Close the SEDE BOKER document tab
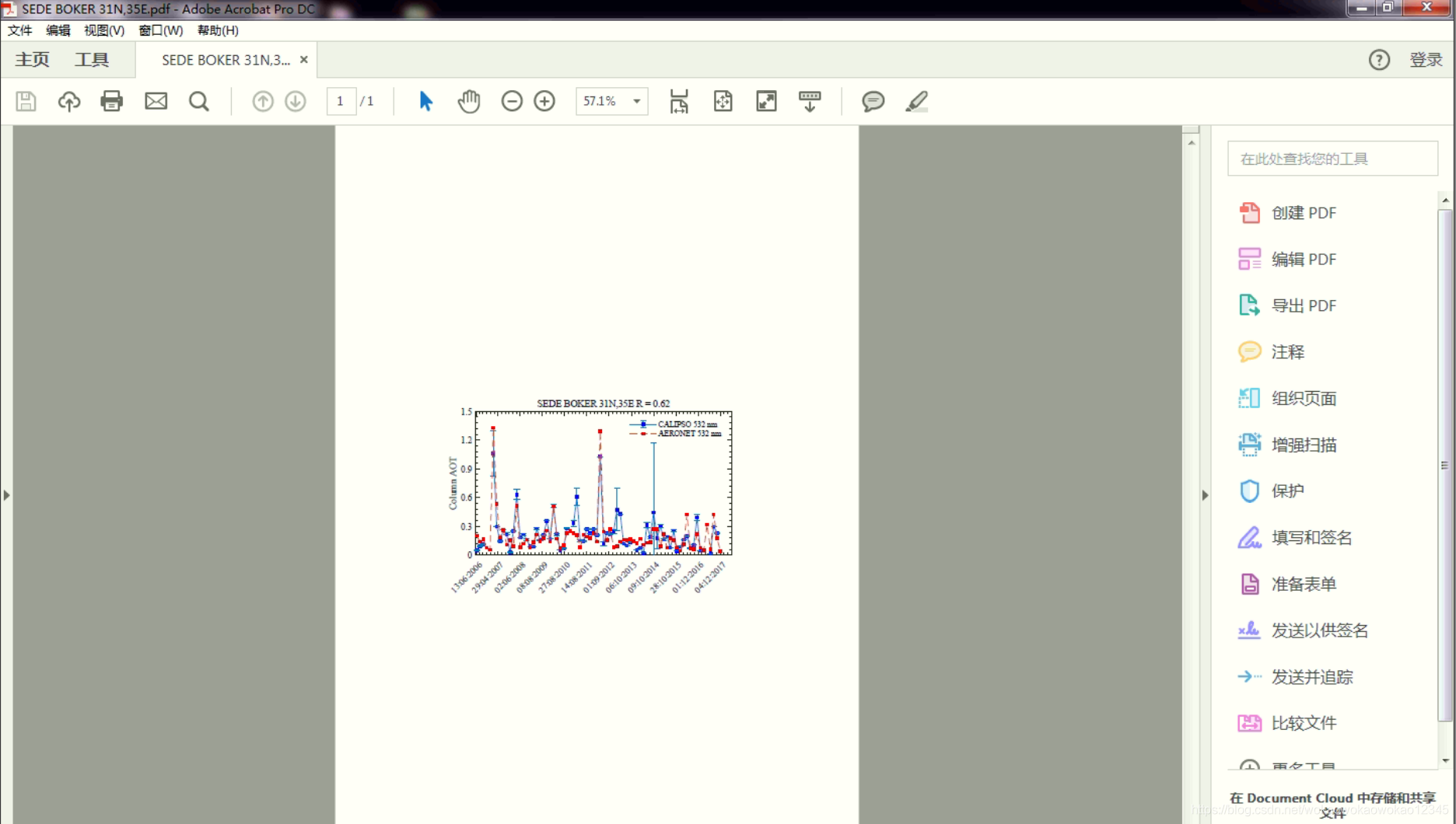The image size is (1456, 824). point(304,60)
